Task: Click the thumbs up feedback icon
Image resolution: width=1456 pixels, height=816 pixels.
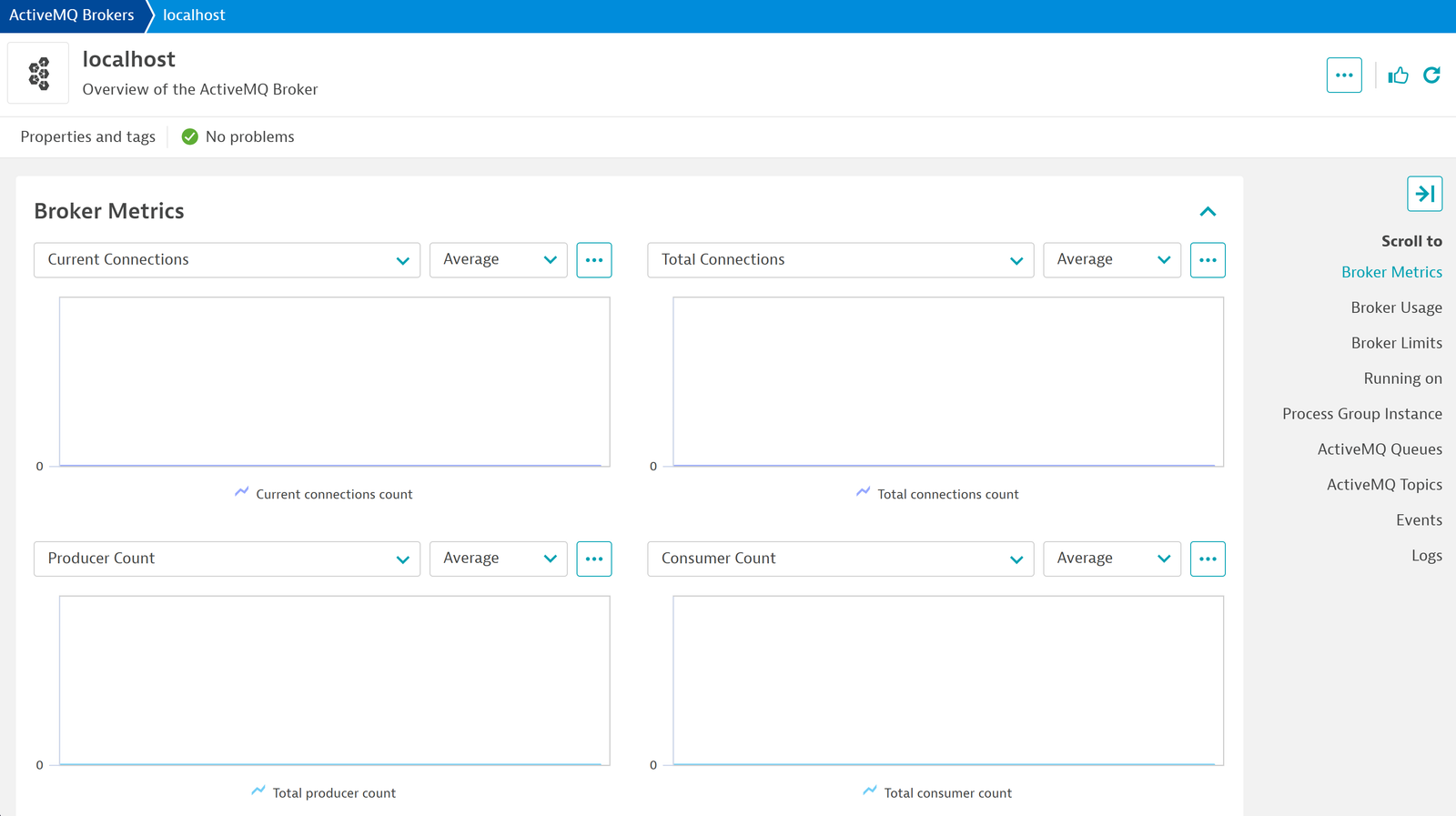Action: [x=1398, y=76]
